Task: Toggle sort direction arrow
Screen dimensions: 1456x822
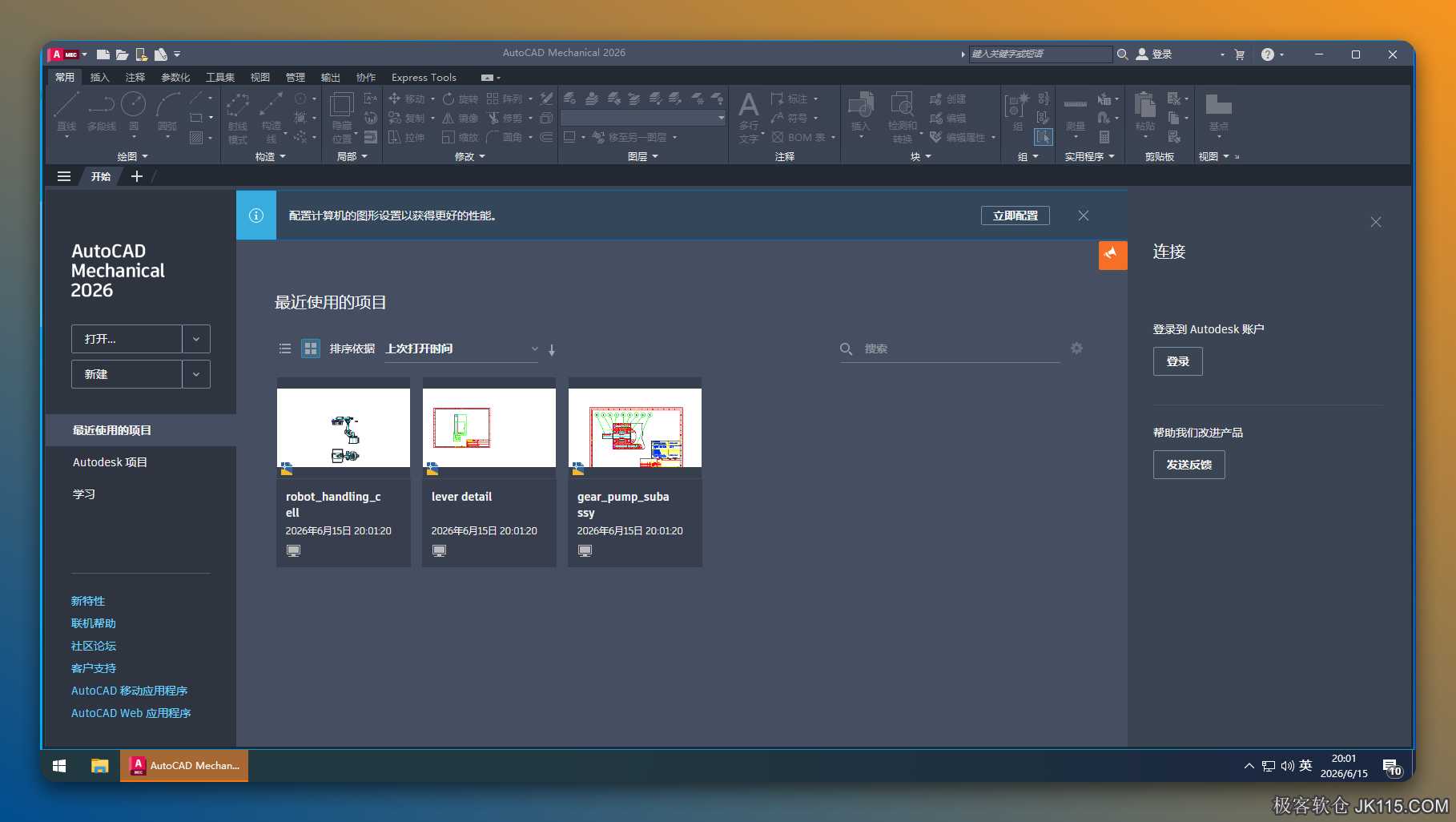Action: (552, 349)
